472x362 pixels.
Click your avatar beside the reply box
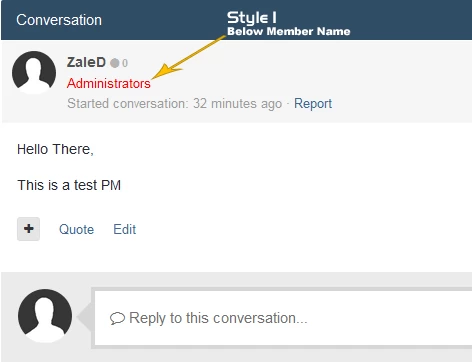click(45, 316)
